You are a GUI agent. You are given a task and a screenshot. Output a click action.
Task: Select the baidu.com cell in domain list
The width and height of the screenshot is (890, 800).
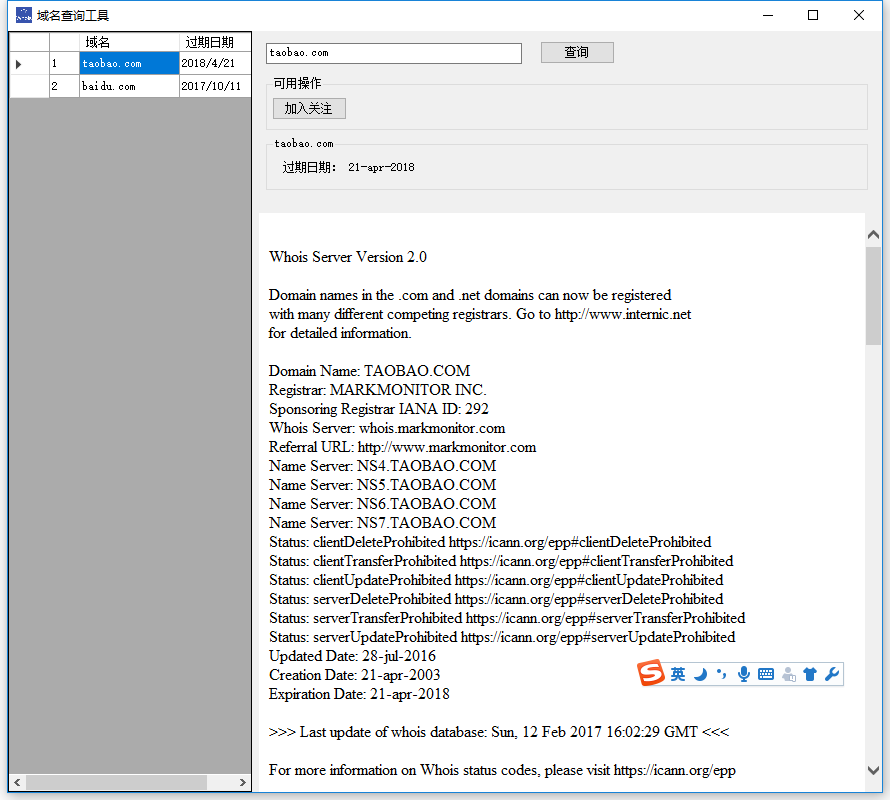coord(129,86)
